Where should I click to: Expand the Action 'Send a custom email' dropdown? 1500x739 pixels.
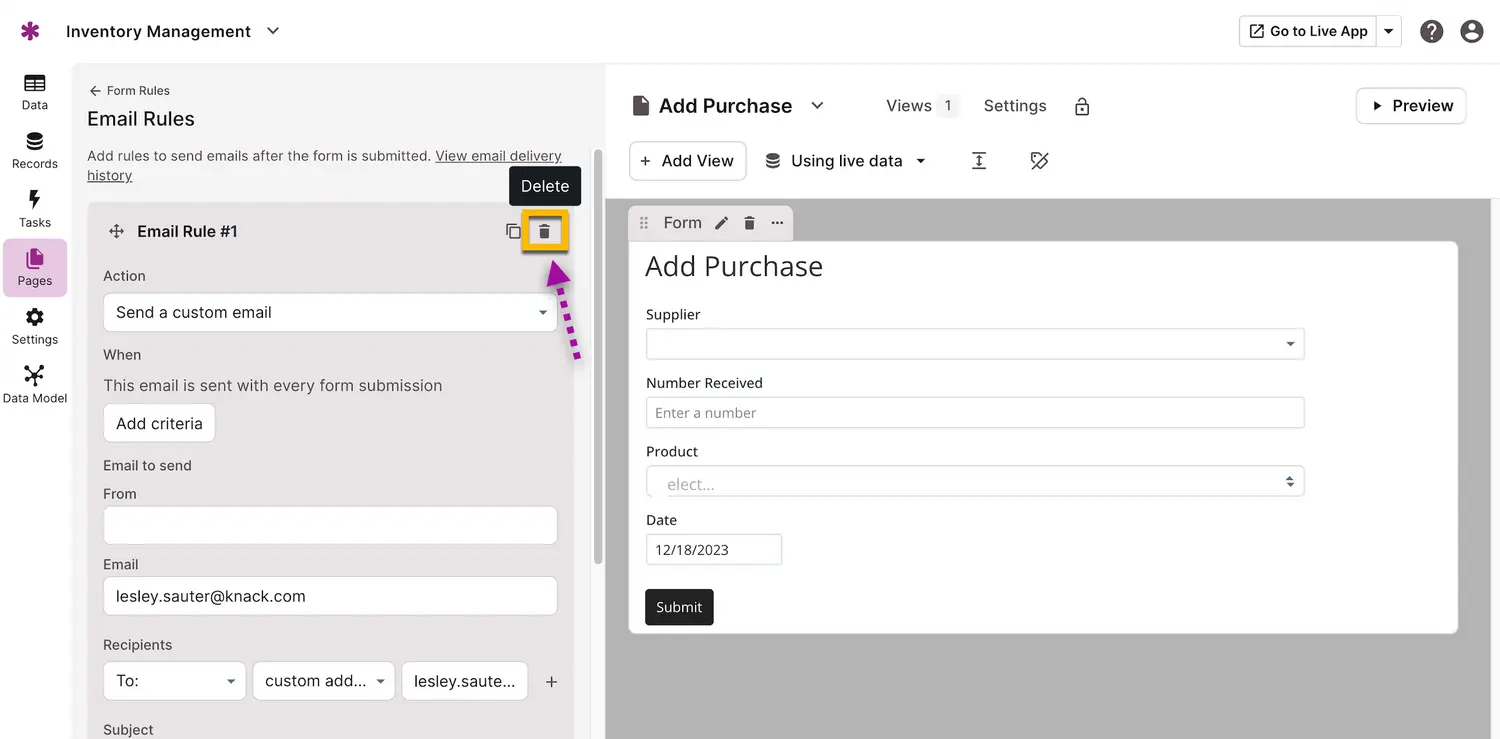point(330,312)
